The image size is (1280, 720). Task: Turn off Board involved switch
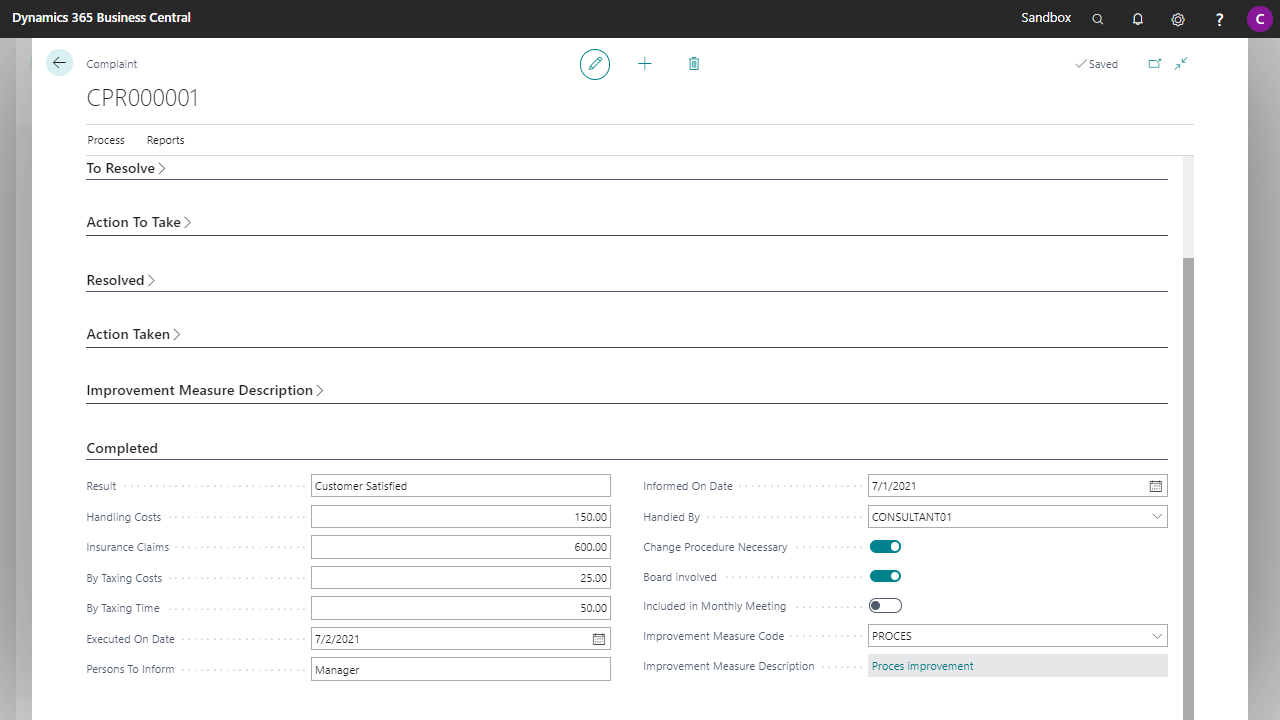[x=885, y=576]
